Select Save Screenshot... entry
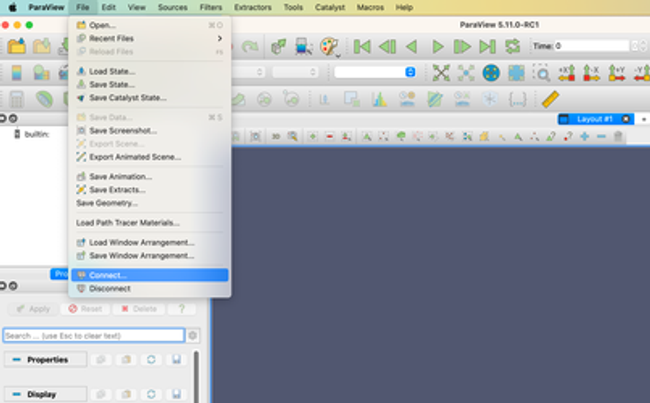The image size is (650, 403). tap(149, 131)
